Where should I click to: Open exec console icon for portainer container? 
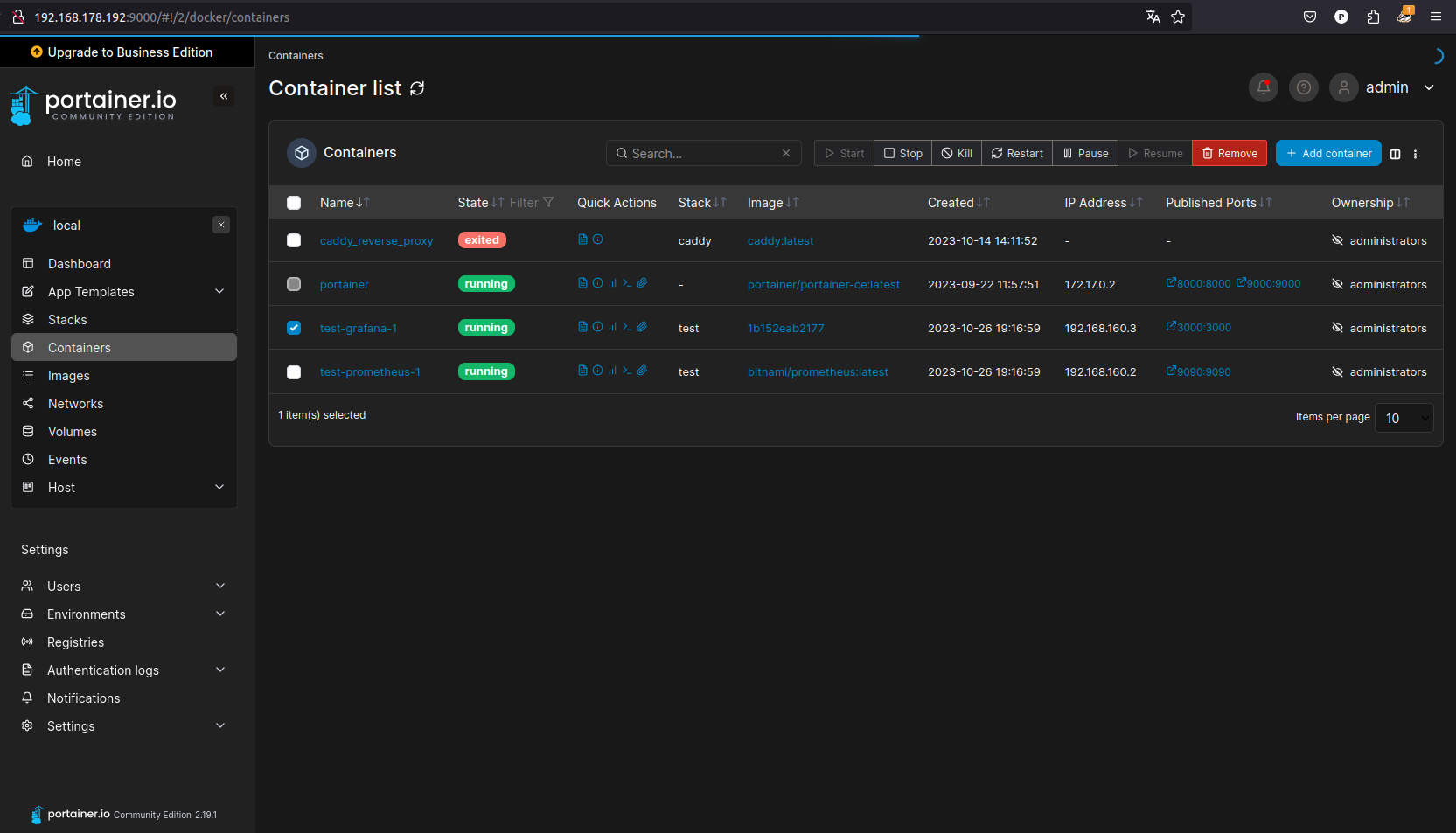point(627,283)
